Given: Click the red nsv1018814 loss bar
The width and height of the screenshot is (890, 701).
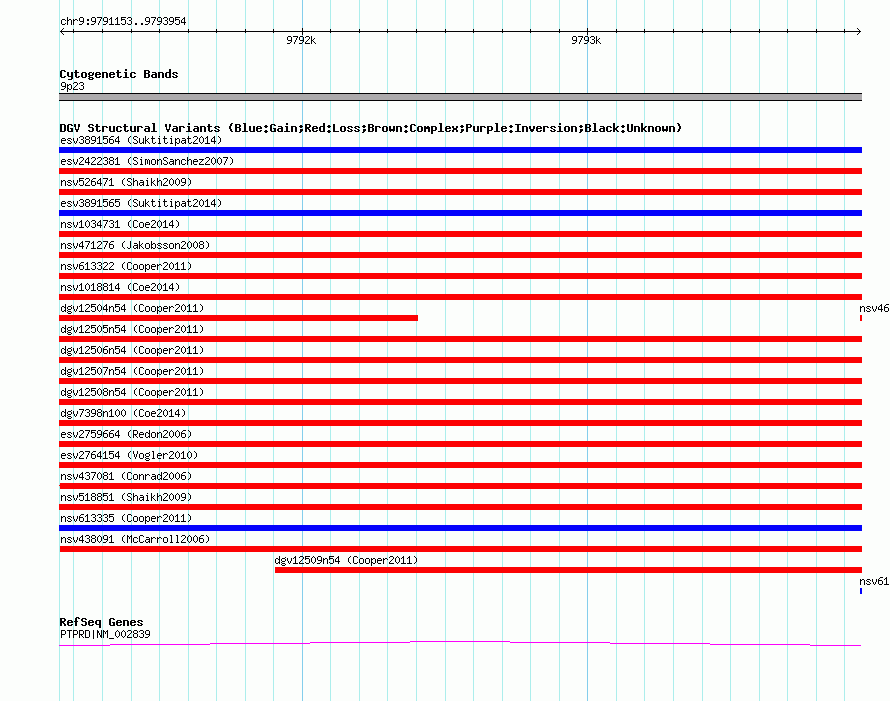Looking at the screenshot, I should pos(460,297).
